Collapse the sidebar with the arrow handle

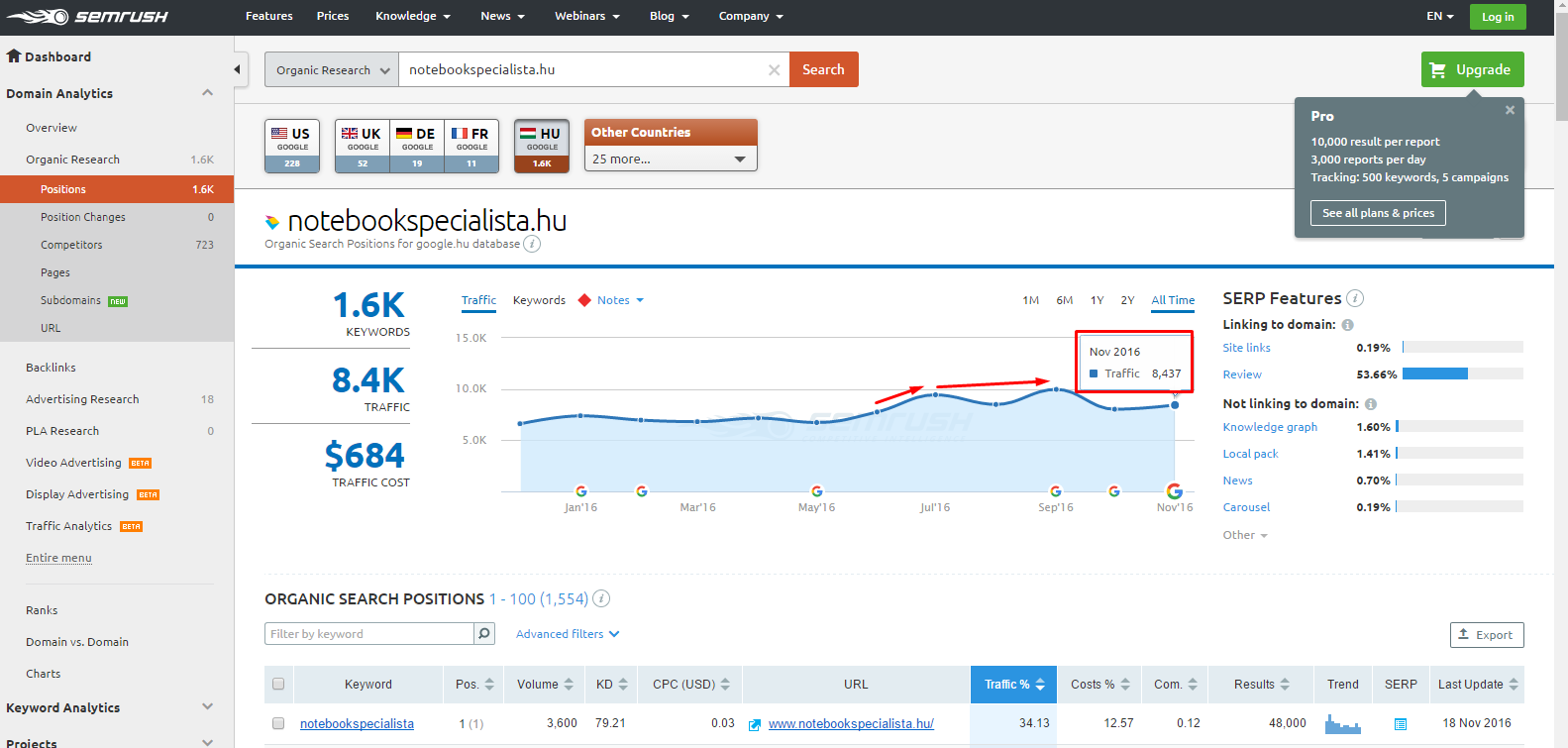pos(238,69)
